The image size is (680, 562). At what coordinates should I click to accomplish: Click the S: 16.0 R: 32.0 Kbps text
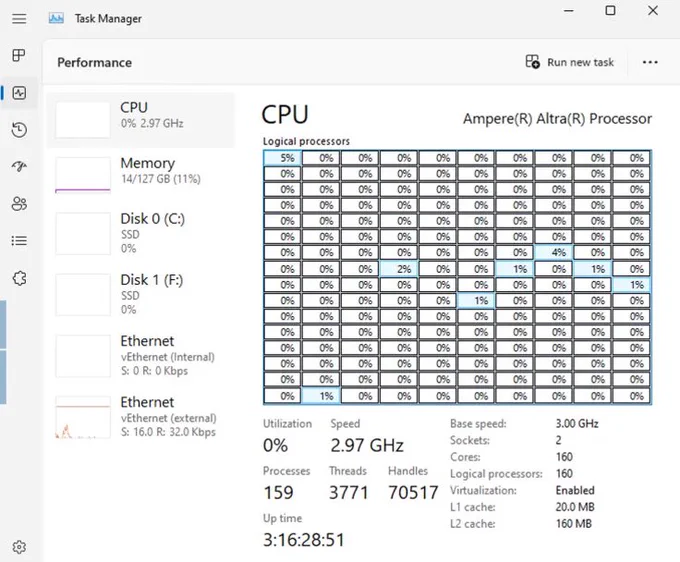coord(168,432)
